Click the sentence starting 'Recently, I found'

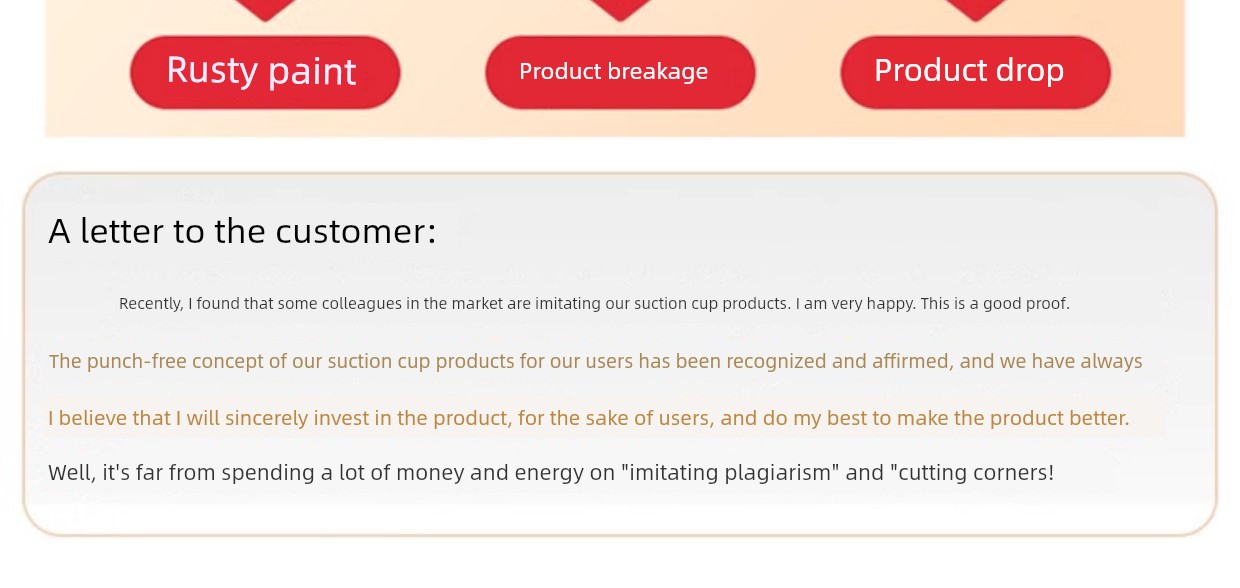tap(594, 303)
